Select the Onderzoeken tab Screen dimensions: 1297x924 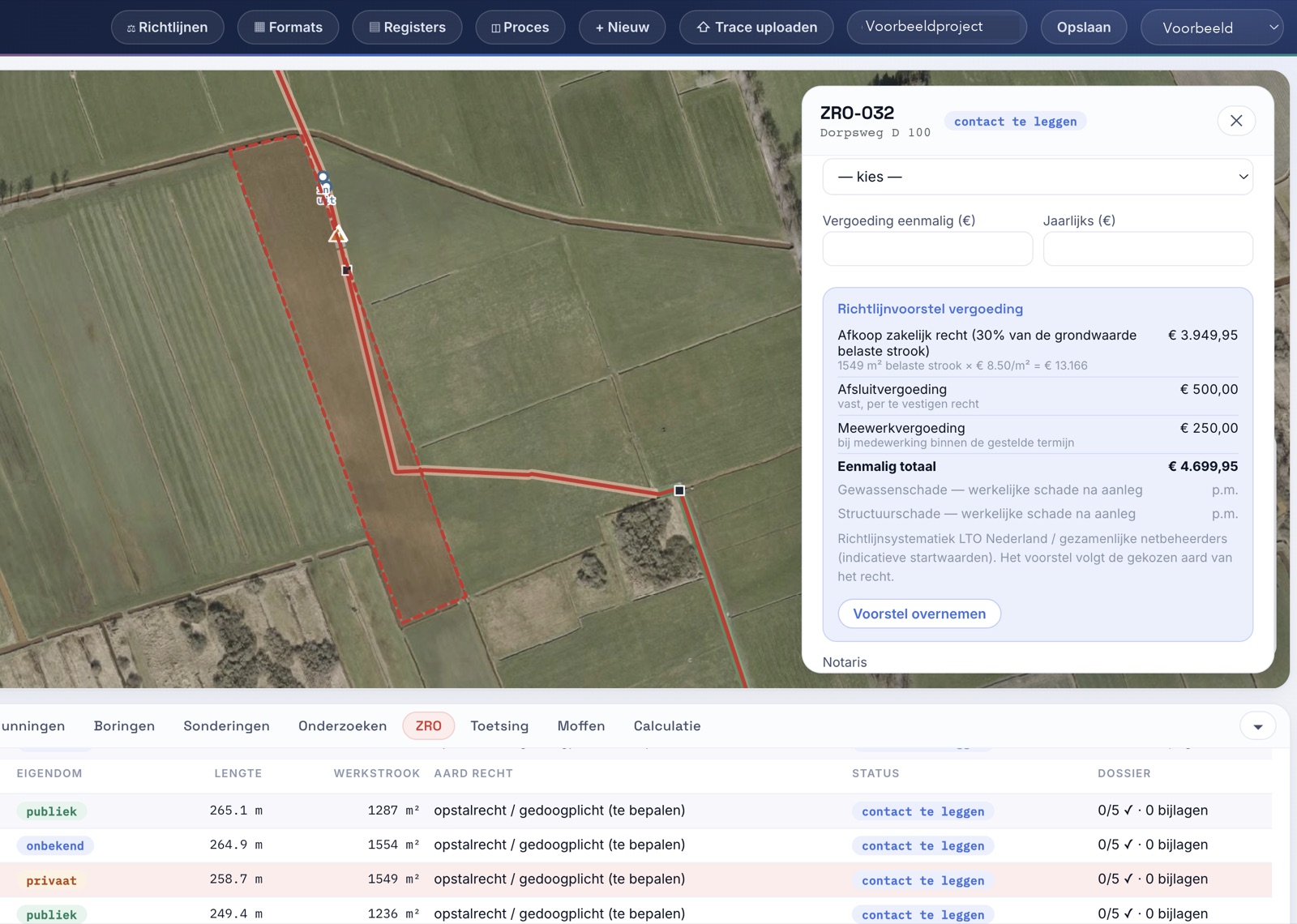tap(342, 726)
